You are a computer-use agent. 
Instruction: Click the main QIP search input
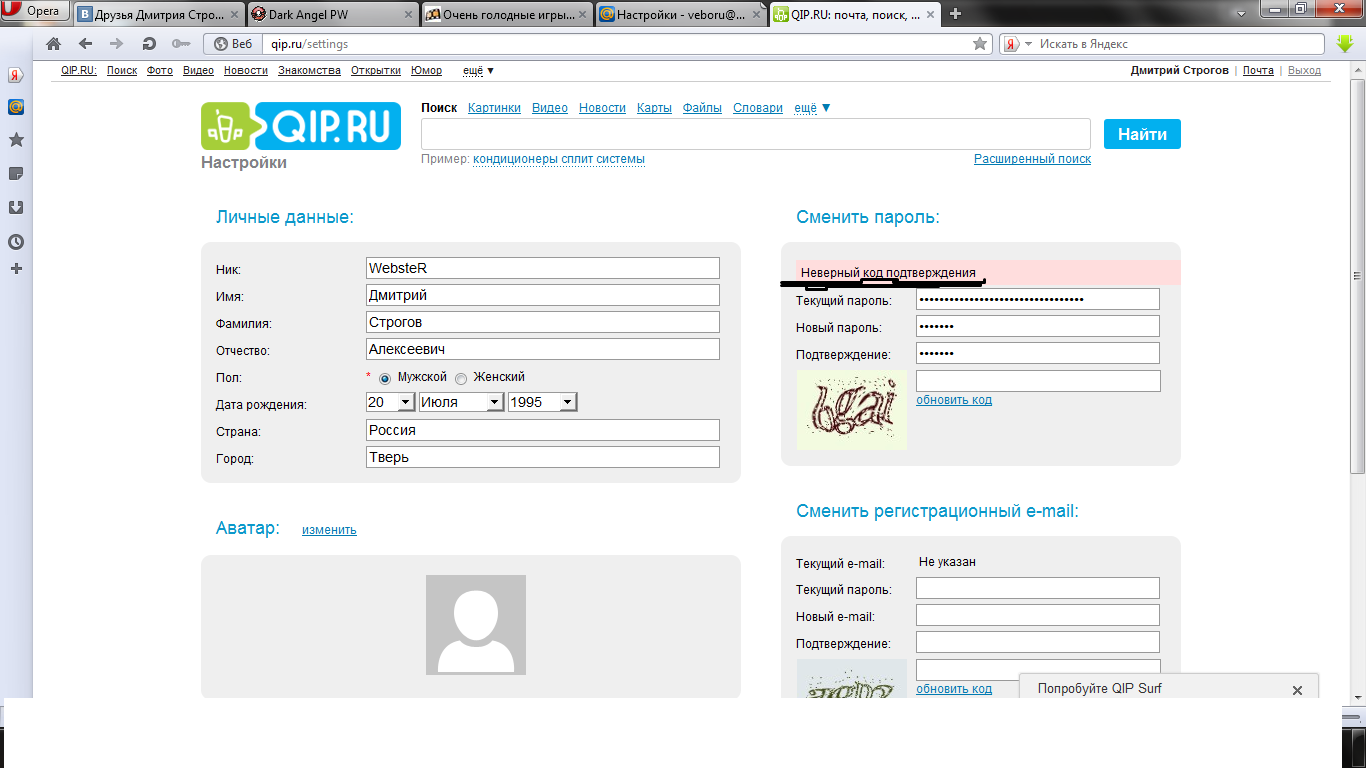point(756,134)
